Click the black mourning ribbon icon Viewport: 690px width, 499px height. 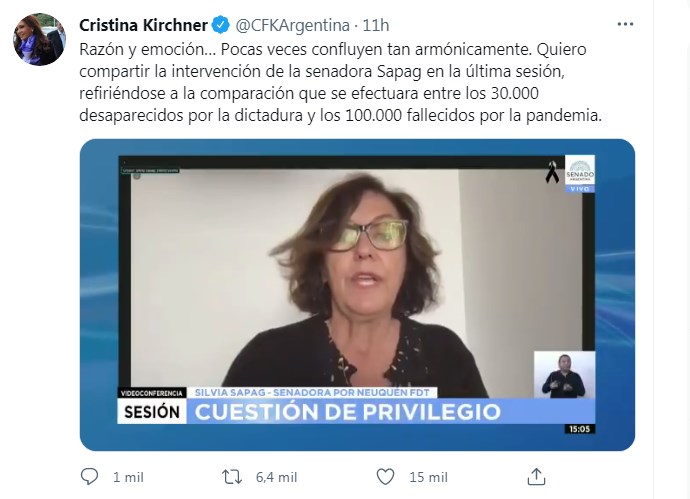(552, 172)
